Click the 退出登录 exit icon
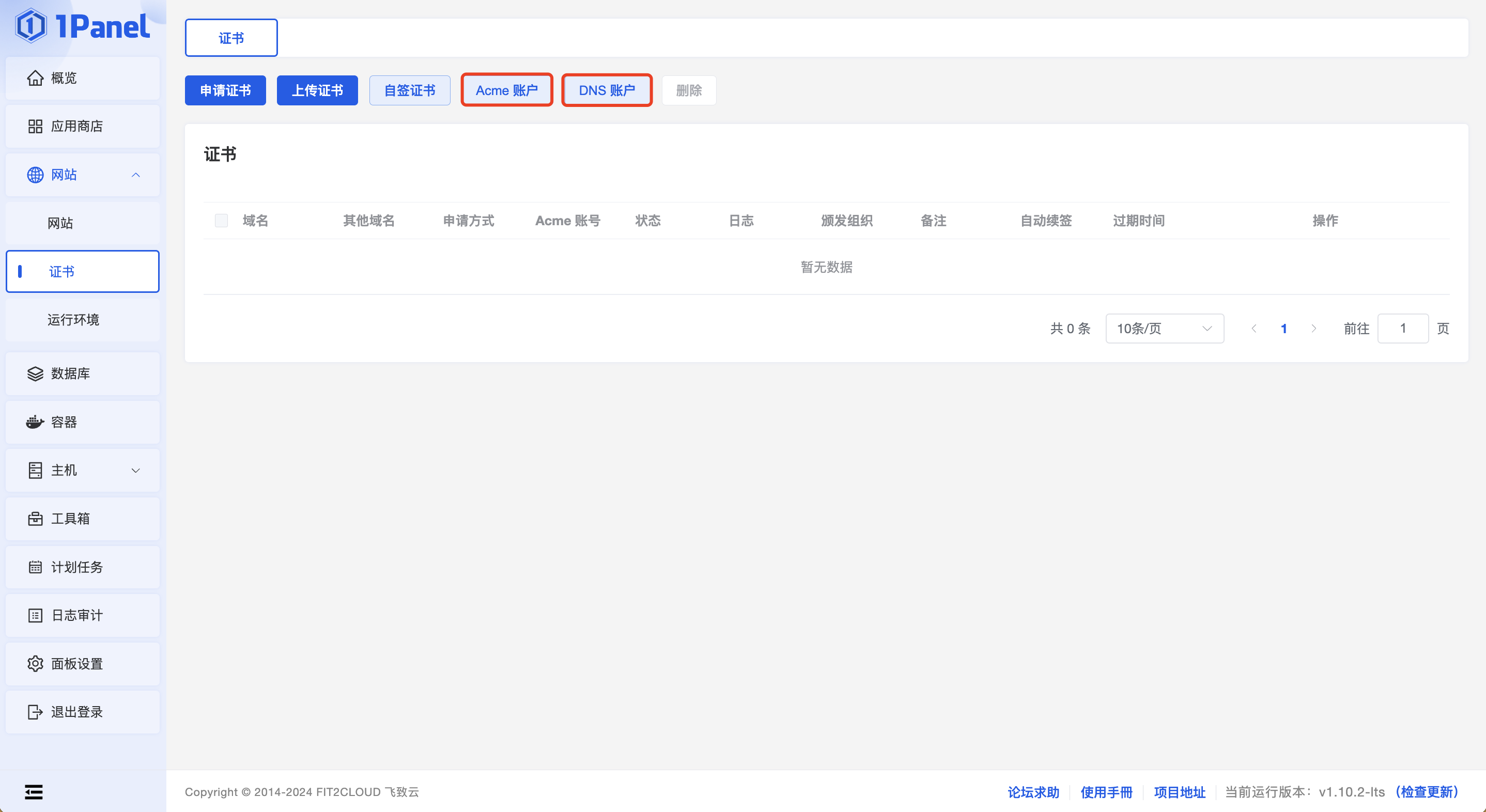The height and width of the screenshot is (812, 1486). 35,712
